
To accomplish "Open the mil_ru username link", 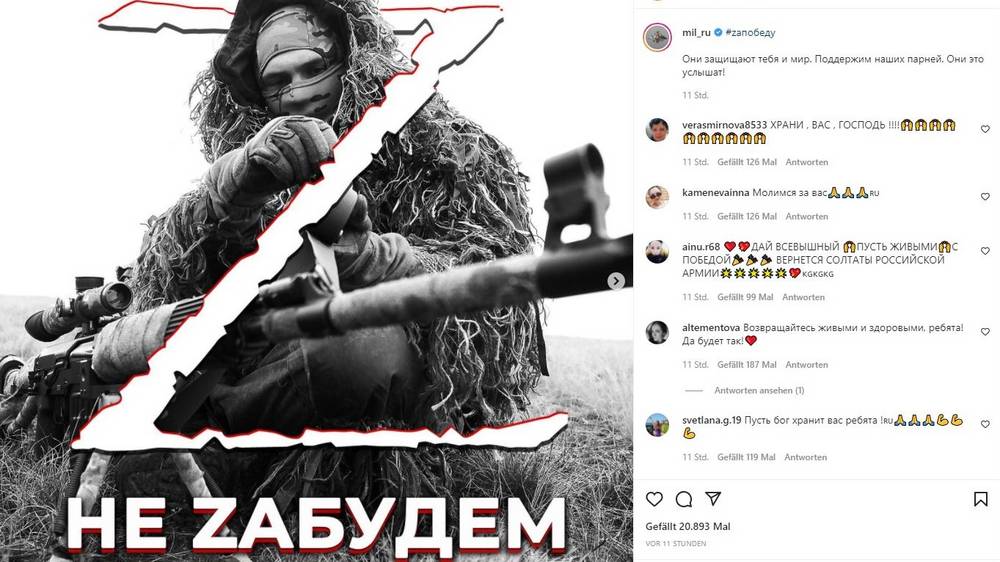I will [x=696, y=33].
